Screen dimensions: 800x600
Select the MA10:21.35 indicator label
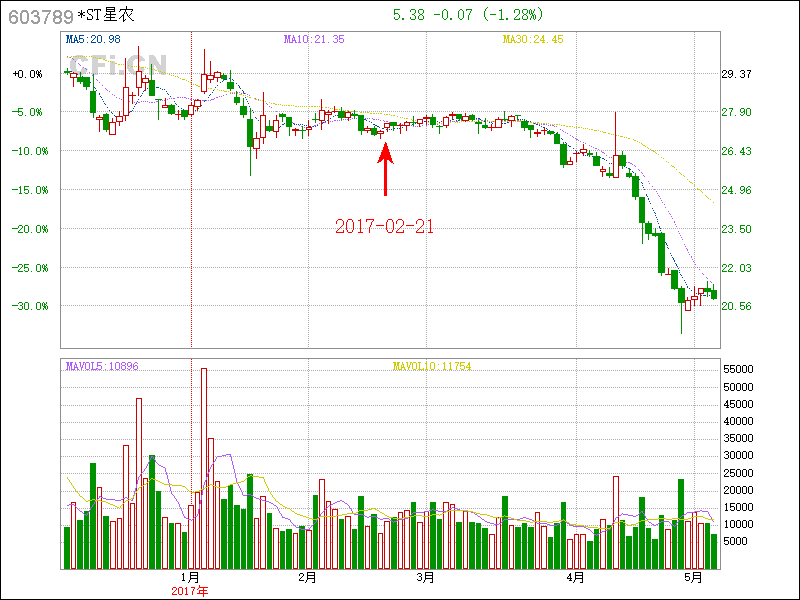pos(314,39)
